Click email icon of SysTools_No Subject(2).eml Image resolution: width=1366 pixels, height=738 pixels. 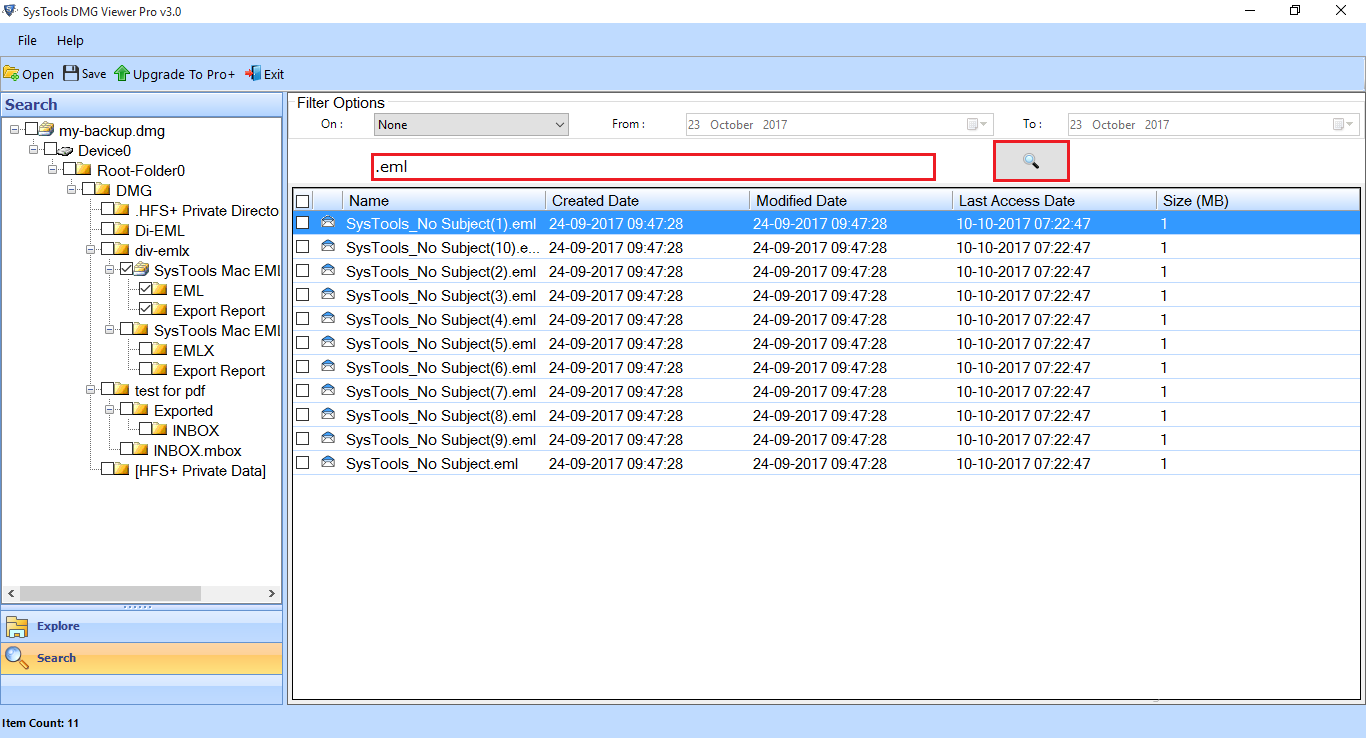pyautogui.click(x=328, y=271)
